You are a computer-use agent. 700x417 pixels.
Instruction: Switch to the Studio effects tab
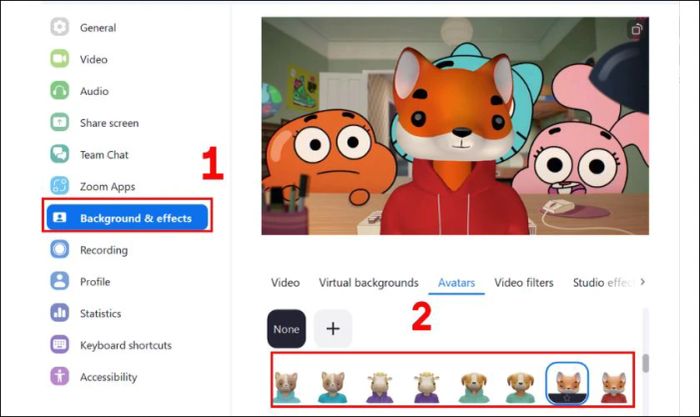coord(603,283)
